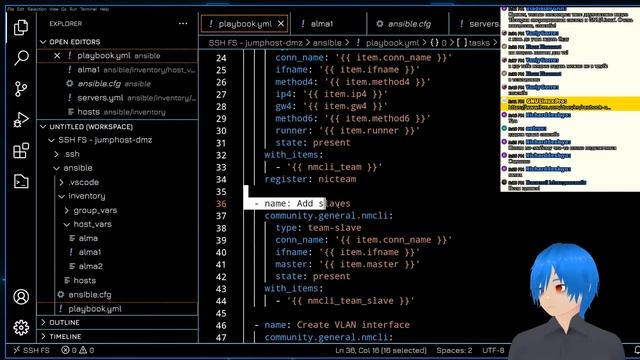This screenshot has width=640, height=360.
Task: Open the Search view in activity bar
Action: click(x=21, y=58)
